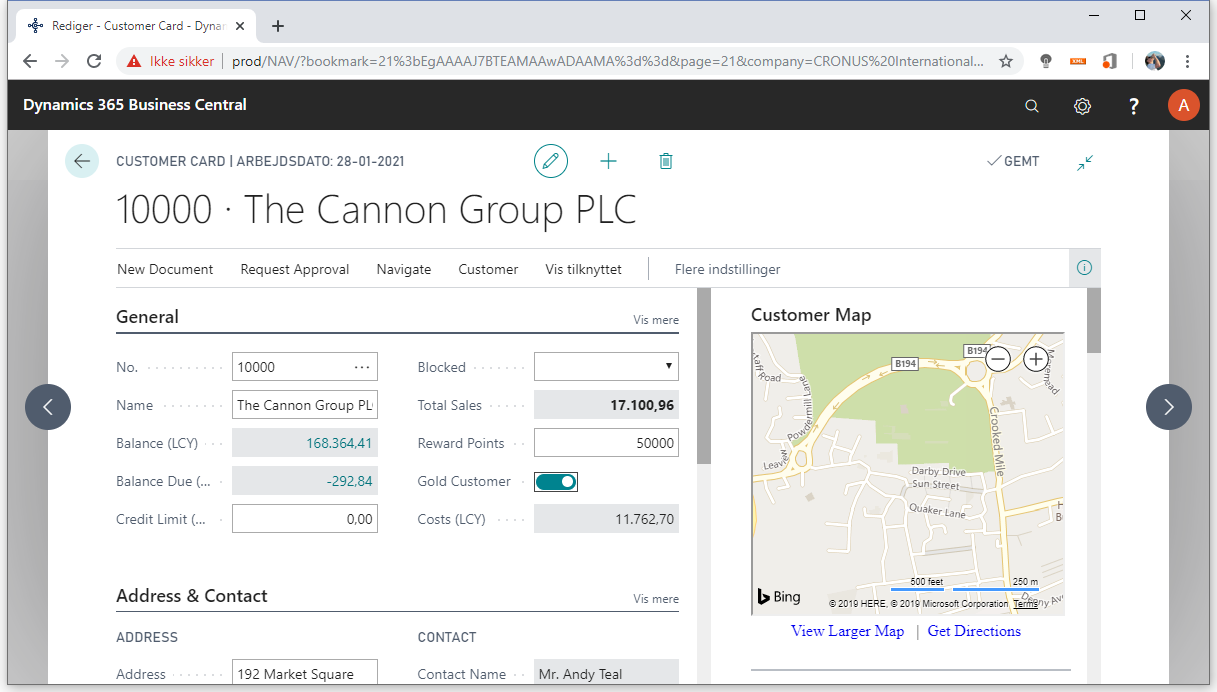Click the Reward Points input field

pos(606,443)
